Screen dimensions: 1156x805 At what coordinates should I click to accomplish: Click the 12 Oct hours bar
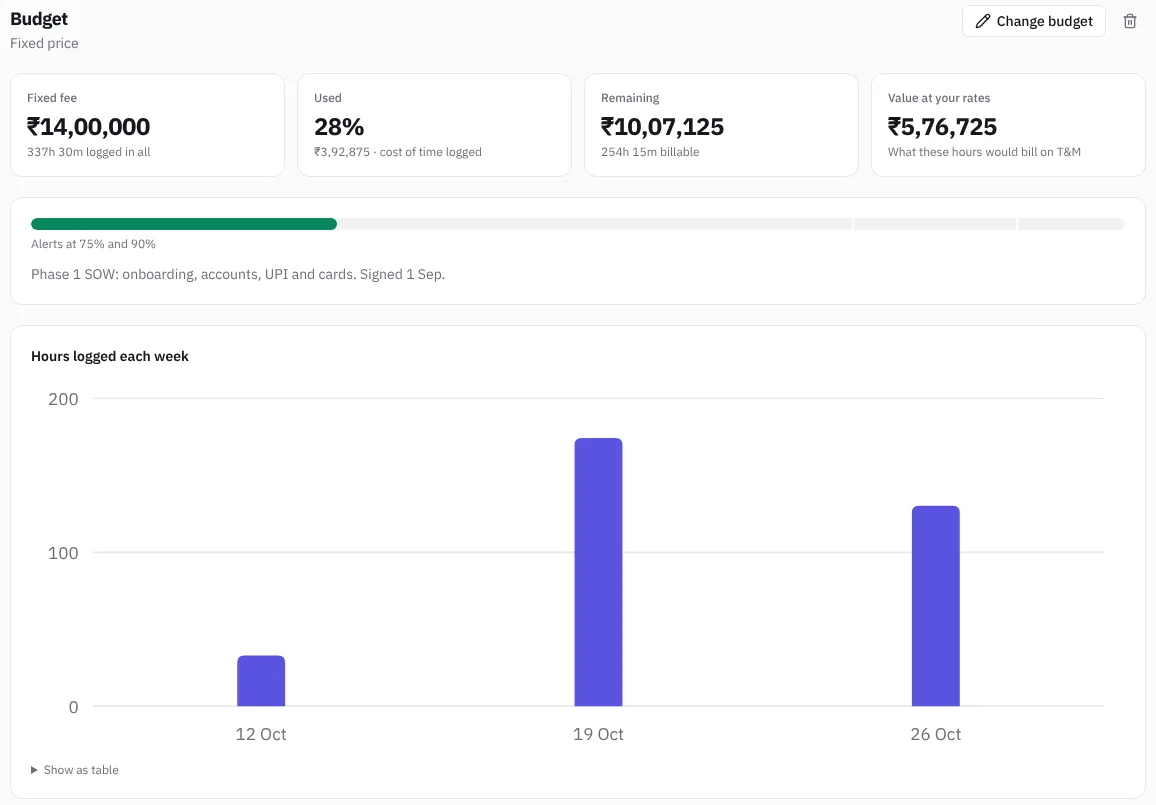[261, 680]
